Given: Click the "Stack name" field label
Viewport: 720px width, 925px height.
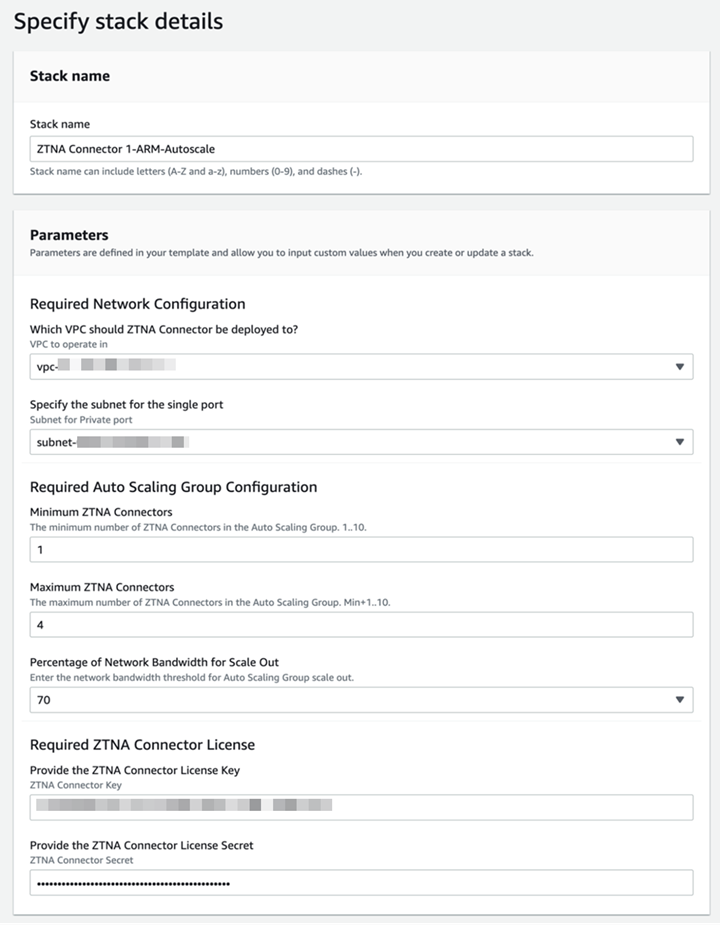Looking at the screenshot, I should click(60, 124).
